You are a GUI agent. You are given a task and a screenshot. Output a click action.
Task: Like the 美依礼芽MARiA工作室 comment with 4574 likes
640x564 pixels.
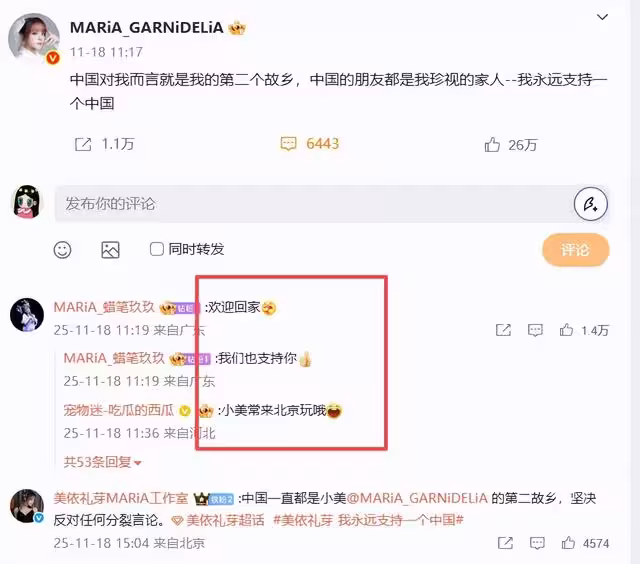pos(568,543)
